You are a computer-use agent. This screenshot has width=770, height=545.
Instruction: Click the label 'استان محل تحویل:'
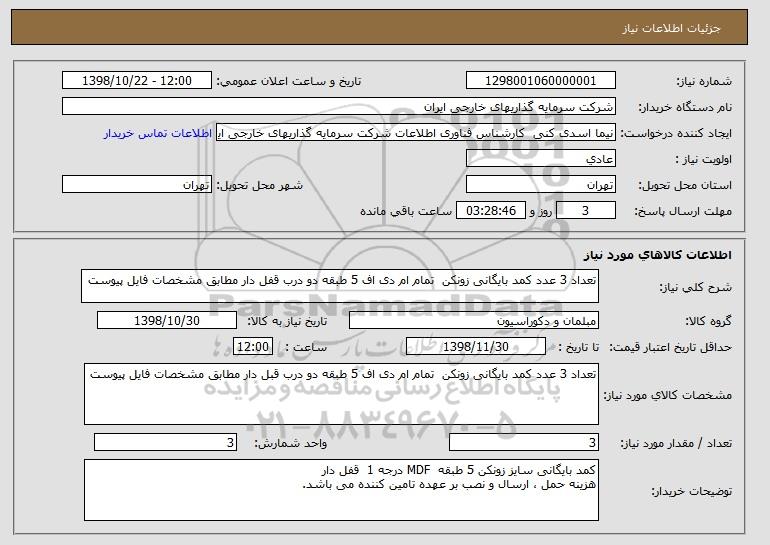(x=685, y=185)
